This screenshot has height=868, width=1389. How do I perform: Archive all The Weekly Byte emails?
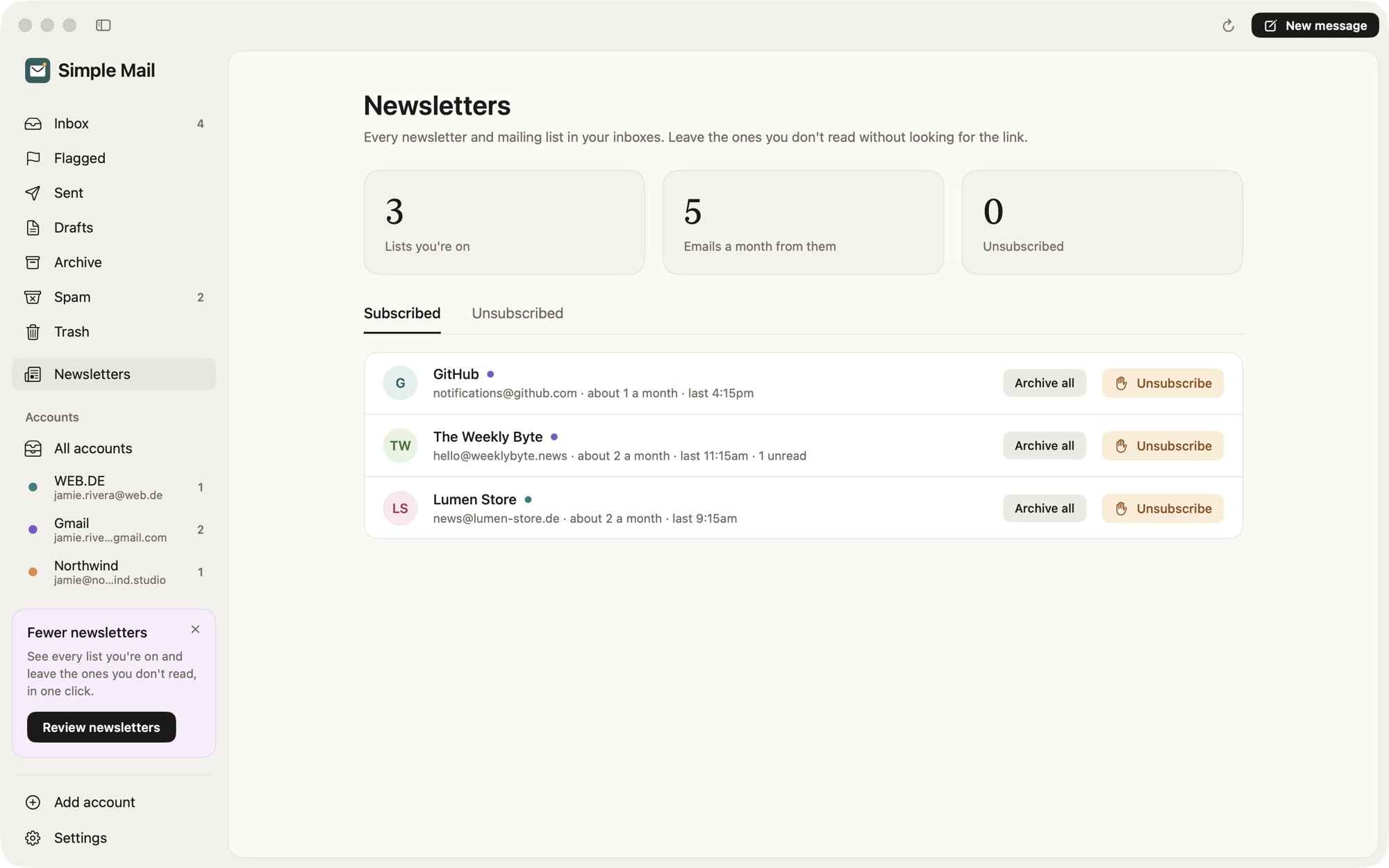click(1044, 446)
